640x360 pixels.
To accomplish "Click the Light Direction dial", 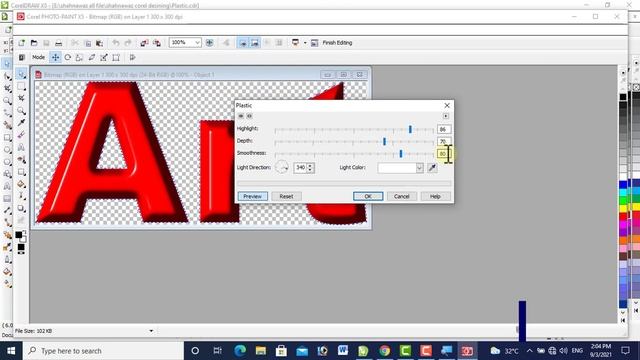I will coord(282,167).
